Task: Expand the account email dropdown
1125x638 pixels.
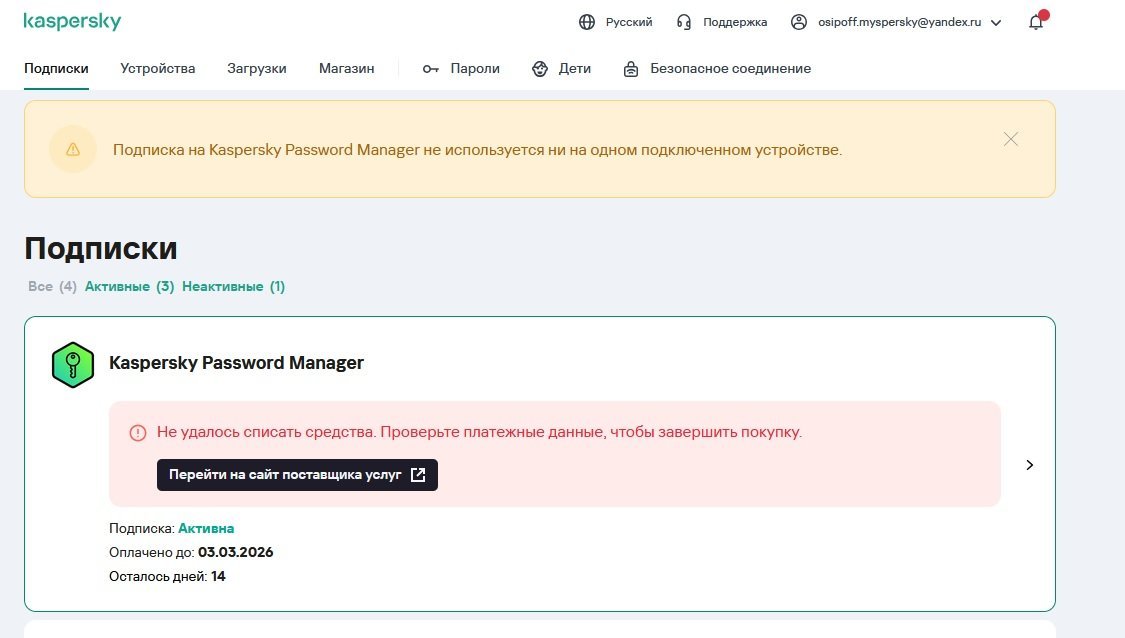Action: coord(995,23)
